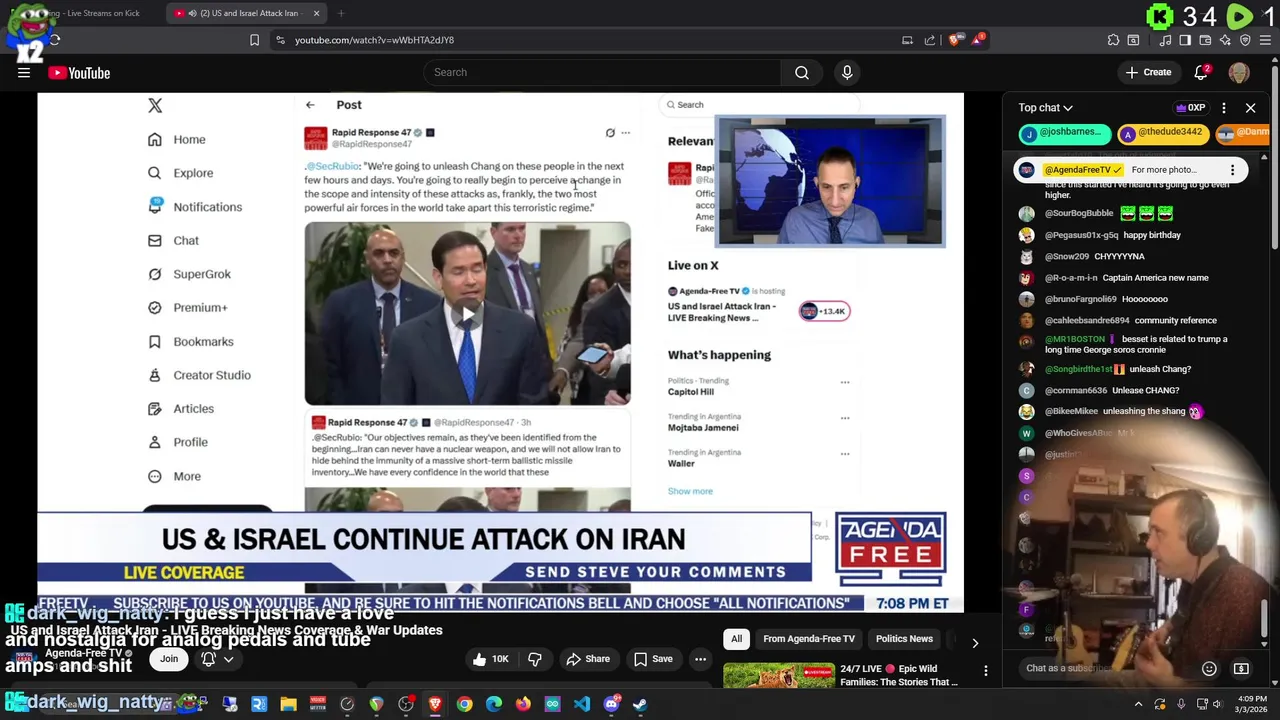The image size is (1280, 720).
Task: Expand the Top chat dropdown
Action: point(1046,108)
